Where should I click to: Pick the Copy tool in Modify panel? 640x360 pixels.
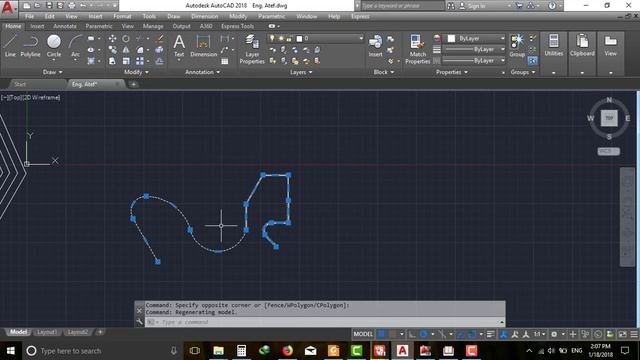coord(112,50)
